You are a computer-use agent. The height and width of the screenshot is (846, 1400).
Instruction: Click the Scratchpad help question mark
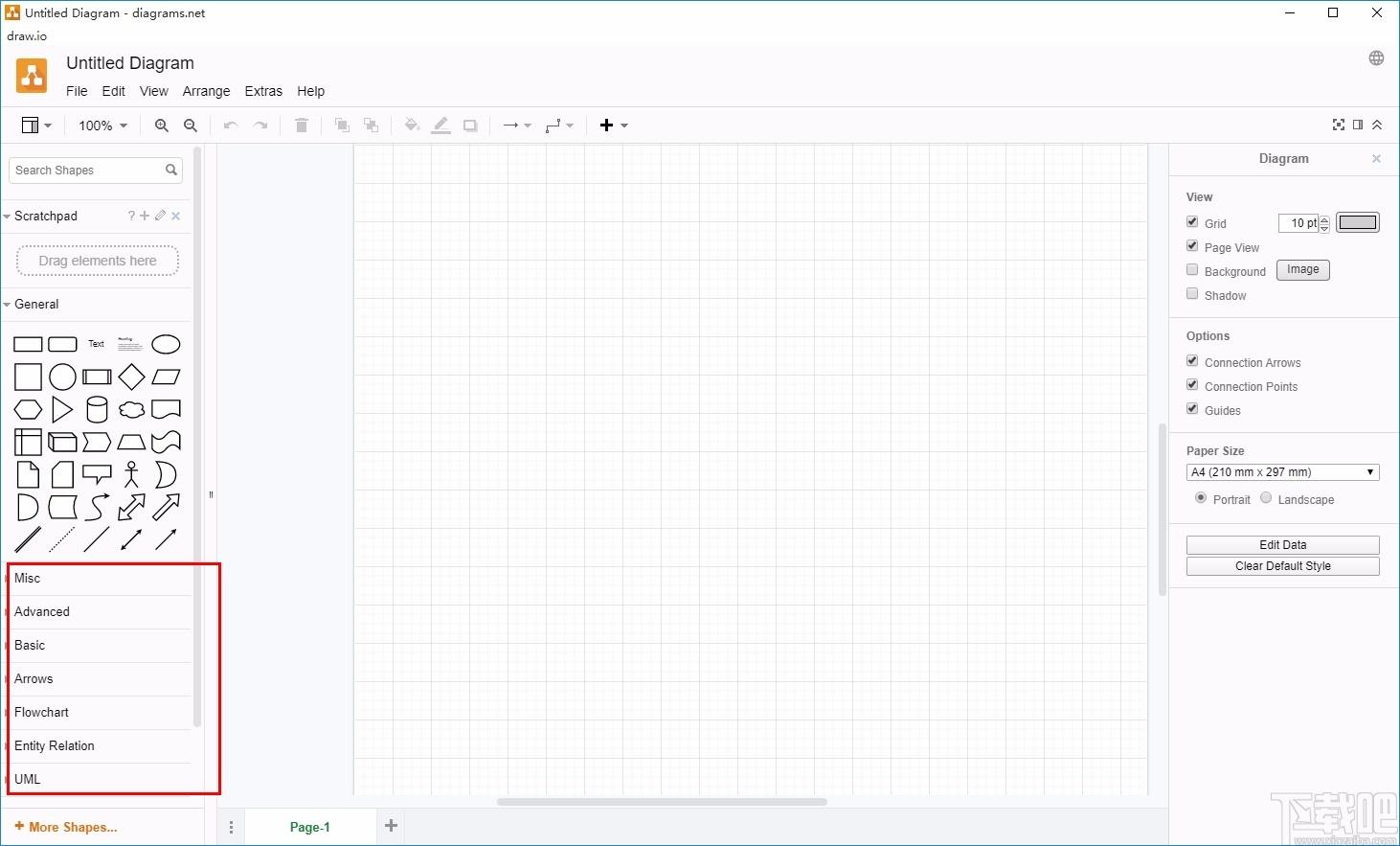131,216
